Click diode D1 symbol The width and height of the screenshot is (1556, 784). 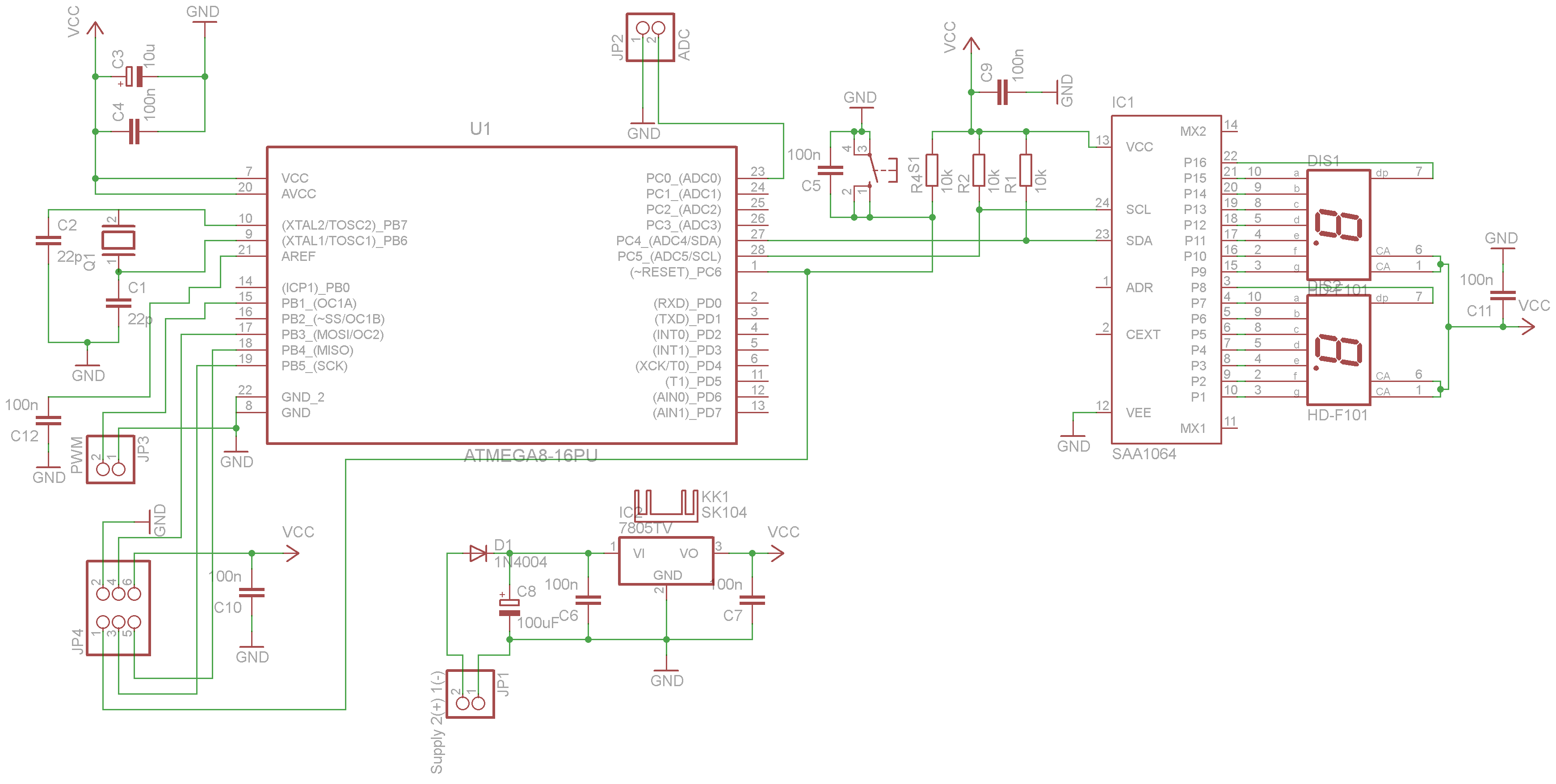[479, 553]
